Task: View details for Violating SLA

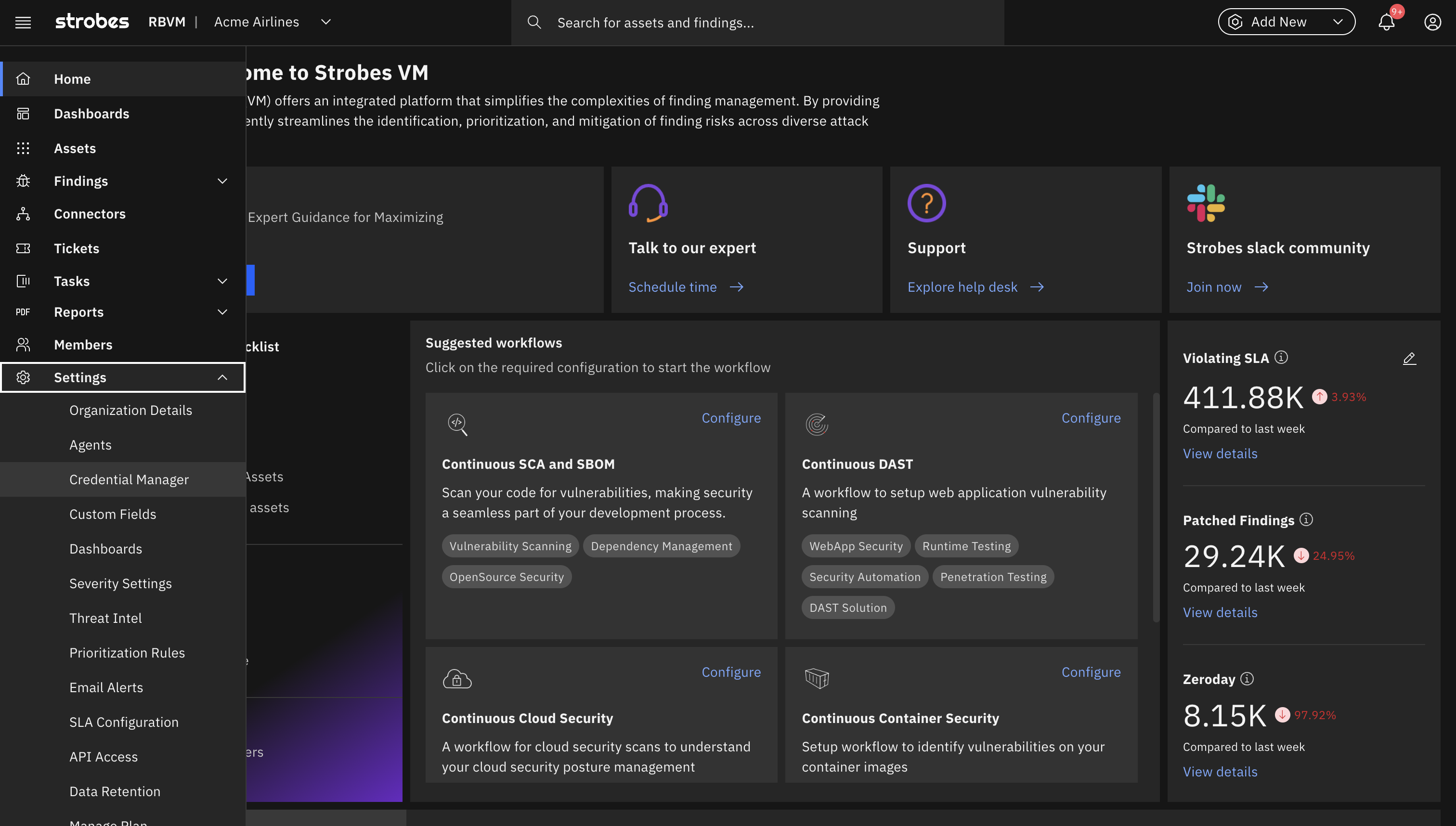Action: click(1220, 453)
